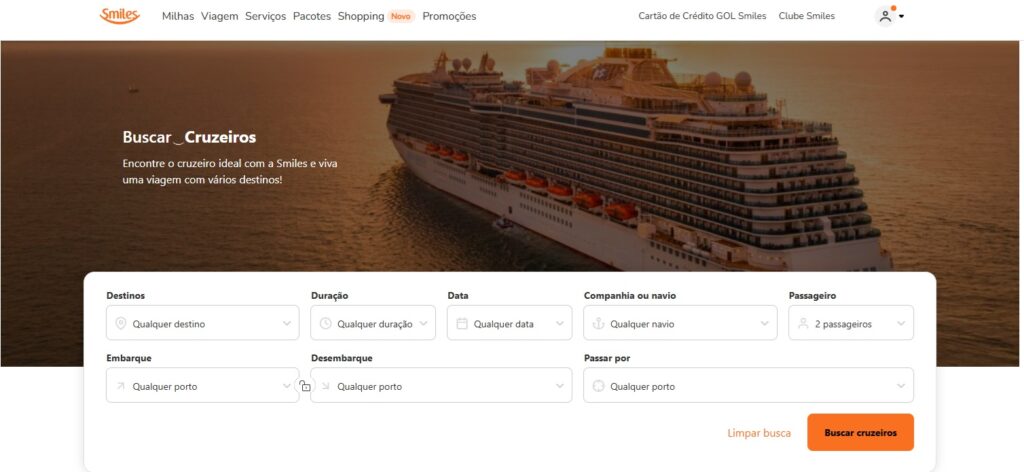Expand the 2 passageiros dropdown
This screenshot has width=1024, height=472.
click(851, 323)
